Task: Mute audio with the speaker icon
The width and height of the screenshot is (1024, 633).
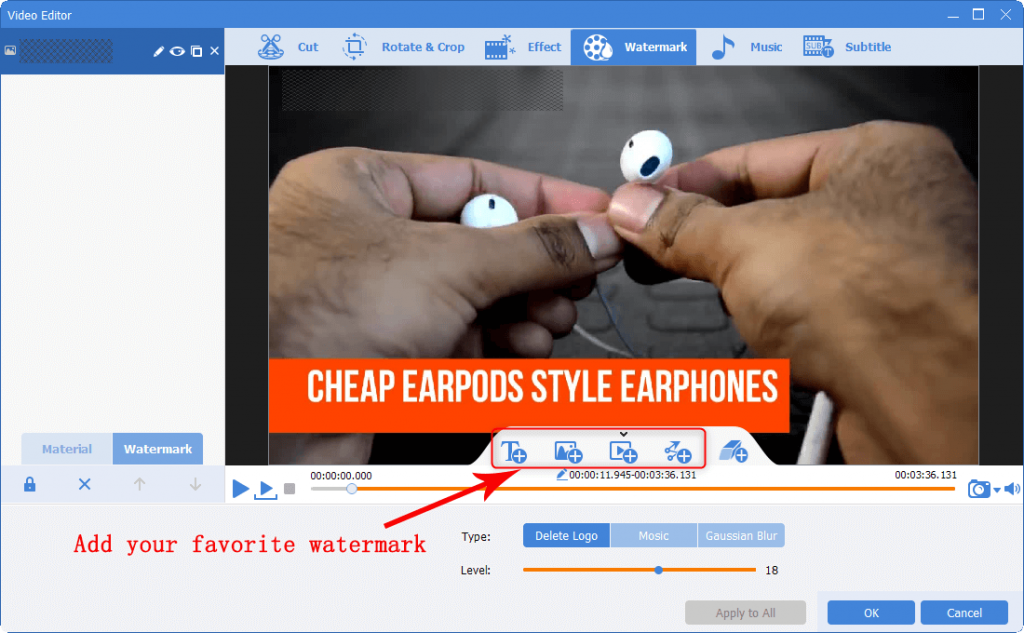Action: 1011,489
